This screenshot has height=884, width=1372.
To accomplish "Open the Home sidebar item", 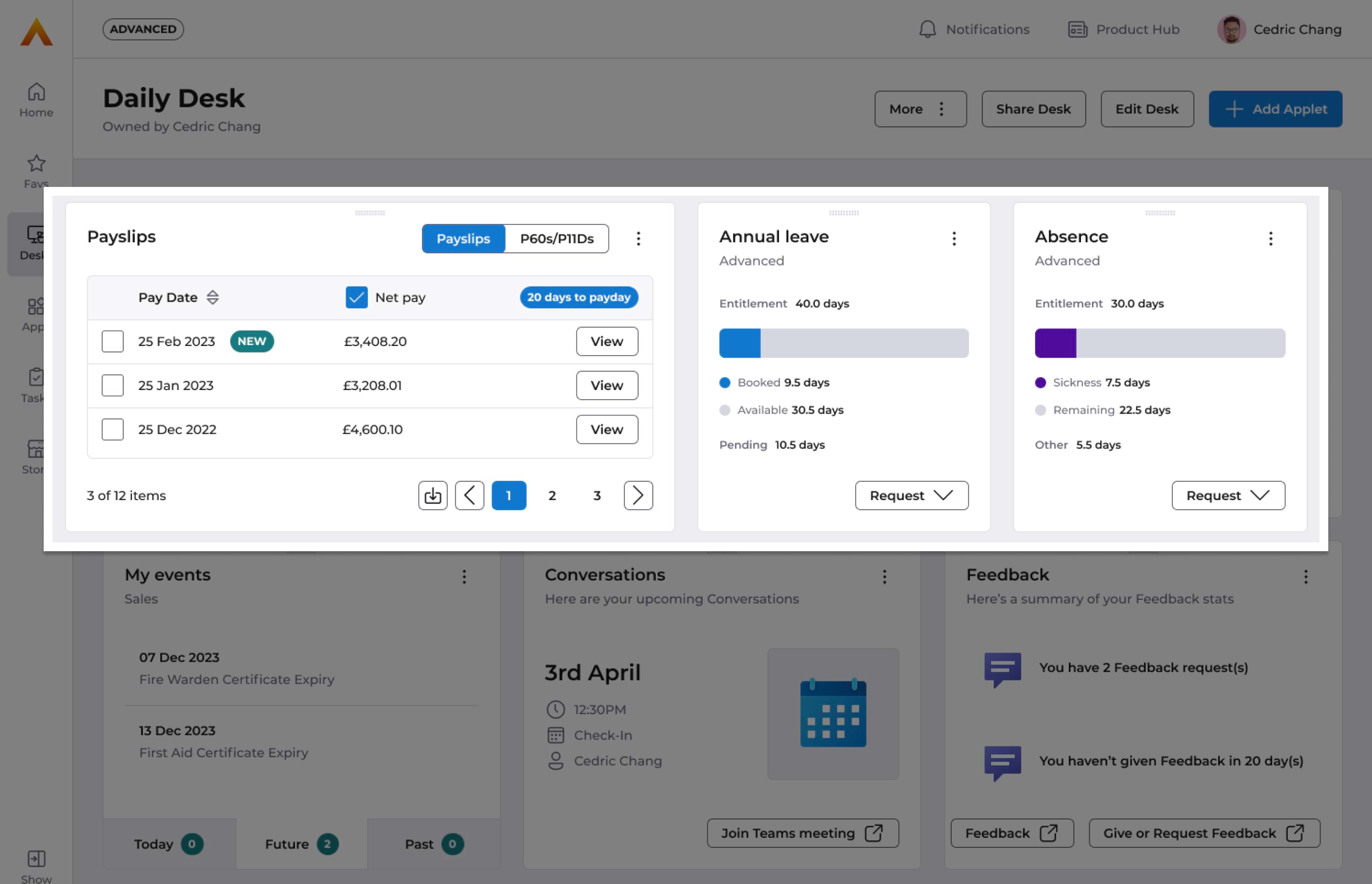I will 36,100.
